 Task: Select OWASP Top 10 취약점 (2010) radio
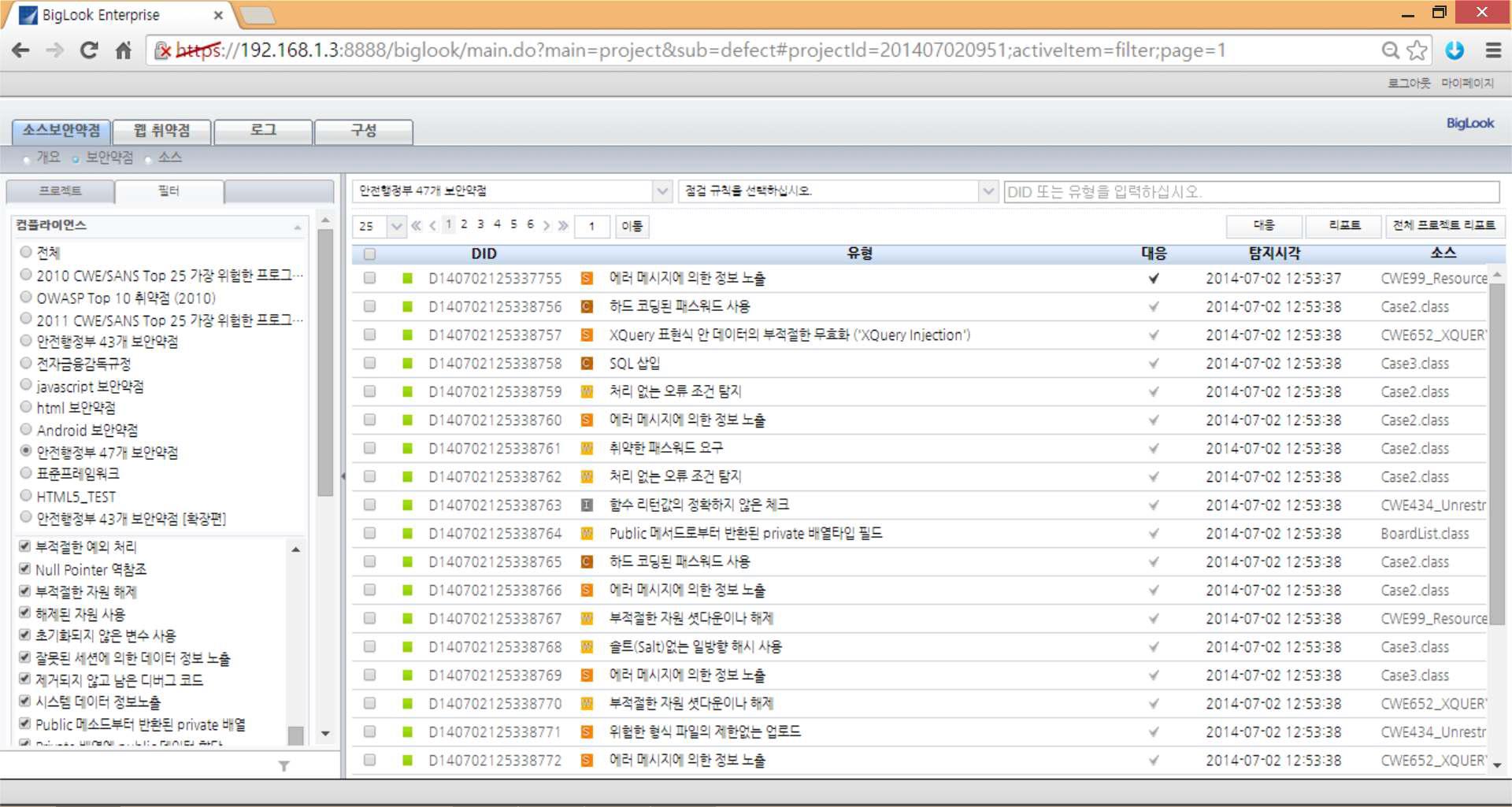26,297
